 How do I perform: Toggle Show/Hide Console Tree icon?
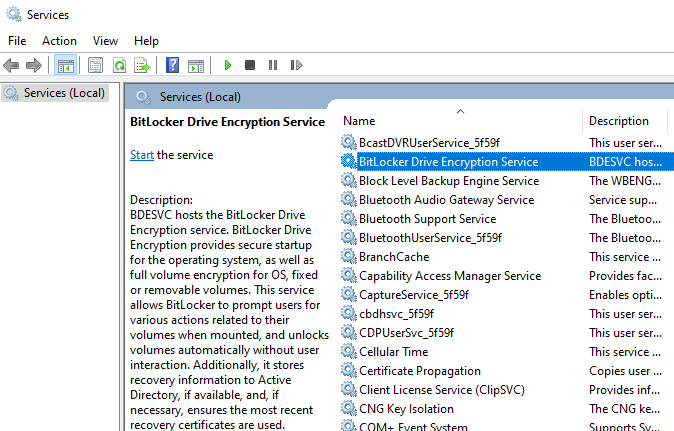(x=65, y=65)
